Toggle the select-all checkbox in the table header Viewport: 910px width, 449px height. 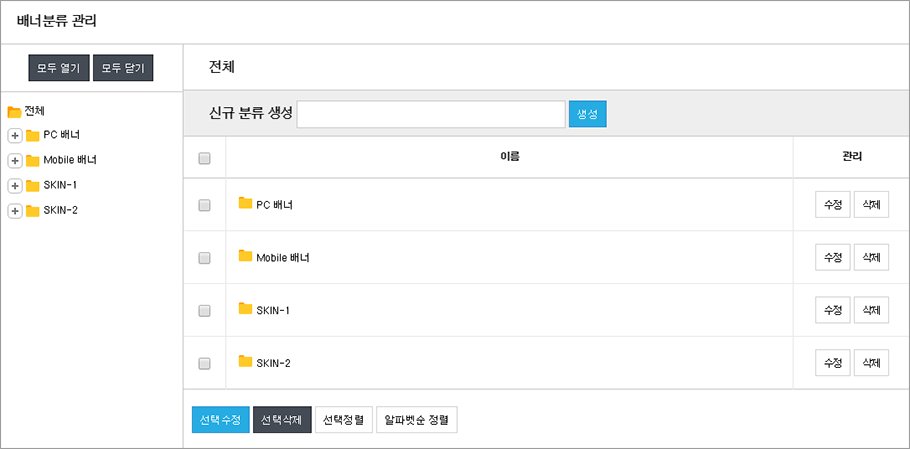point(204,158)
